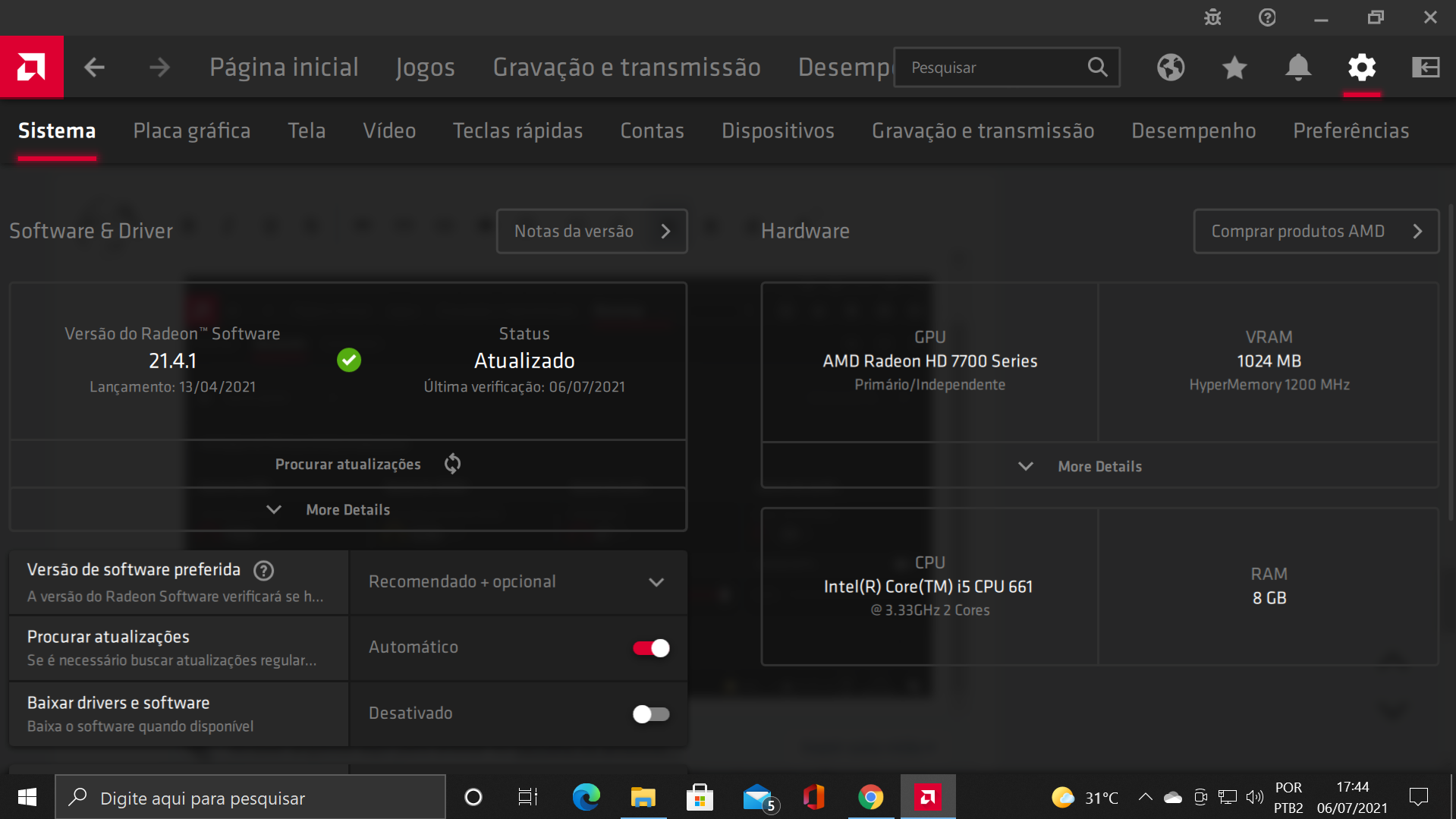Image resolution: width=1456 pixels, height=819 pixels.
Task: Open the Recomendado + opcional dropdown
Action: 518,582
